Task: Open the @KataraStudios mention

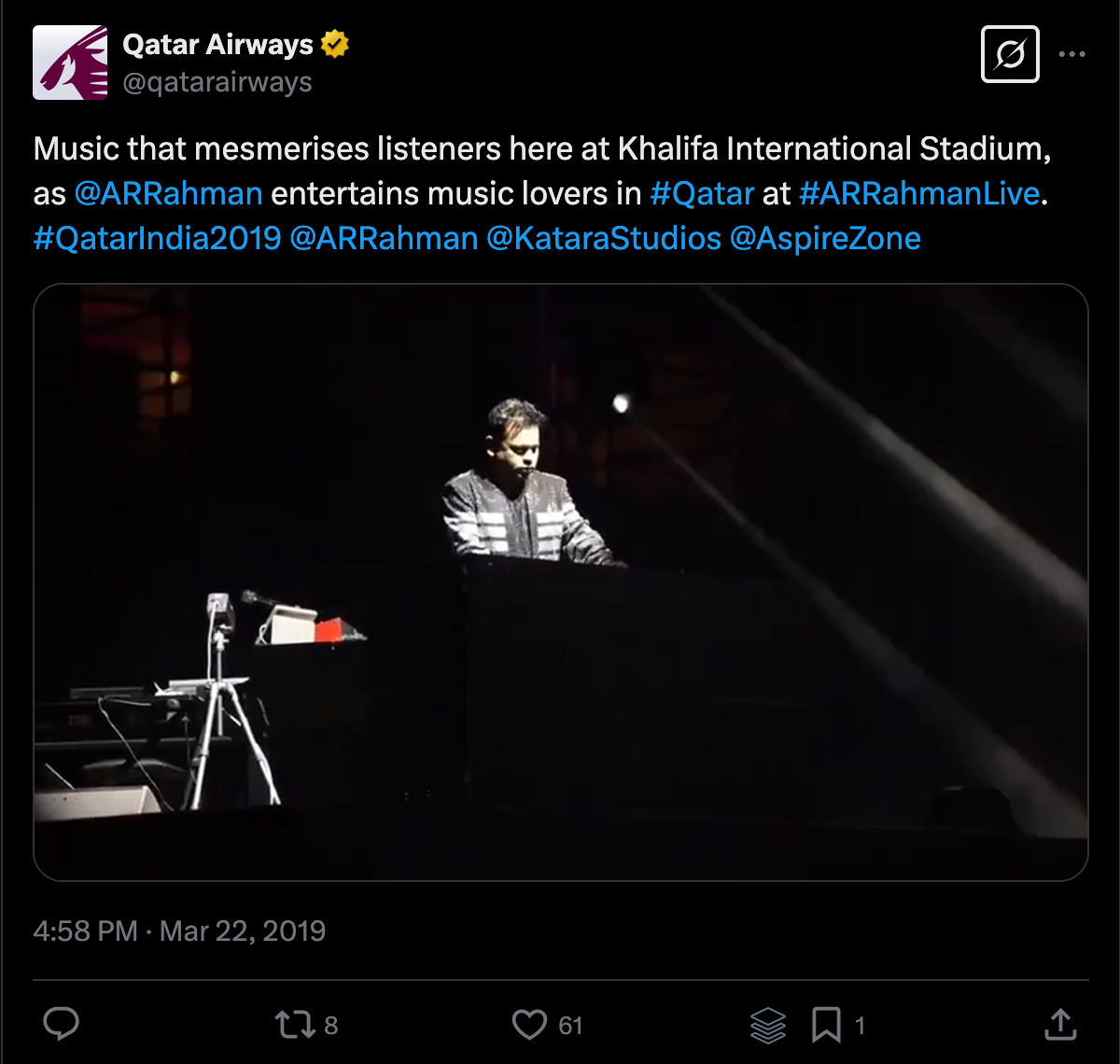Action: coord(604,238)
